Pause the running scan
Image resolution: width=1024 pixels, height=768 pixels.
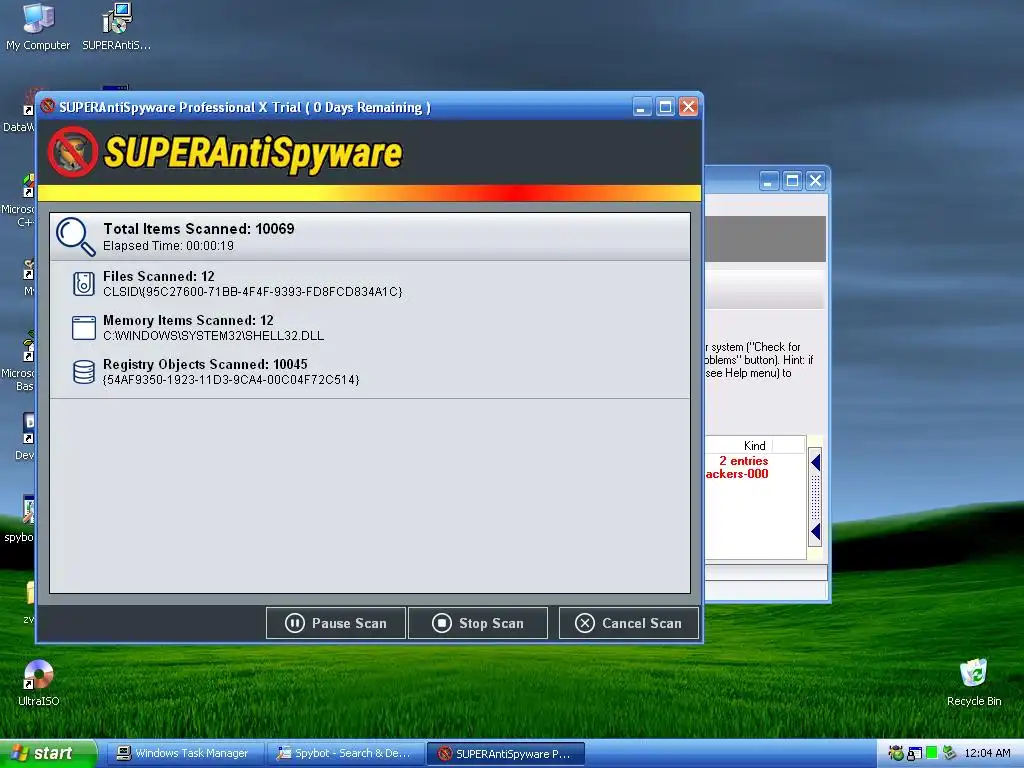click(x=336, y=623)
